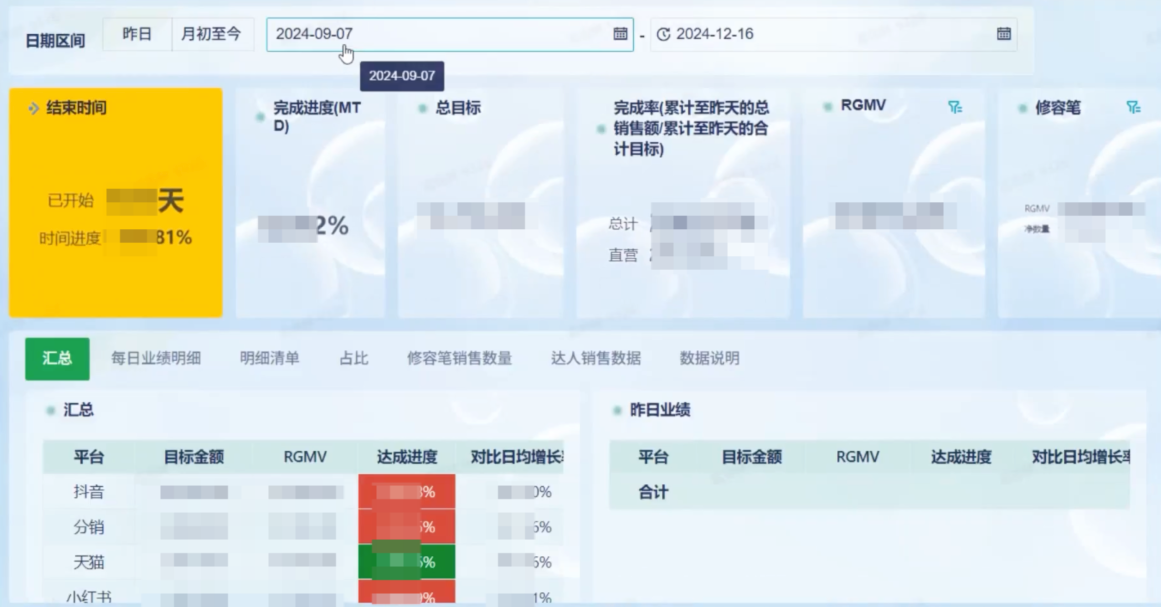Open the 数据说明 section

tap(710, 358)
